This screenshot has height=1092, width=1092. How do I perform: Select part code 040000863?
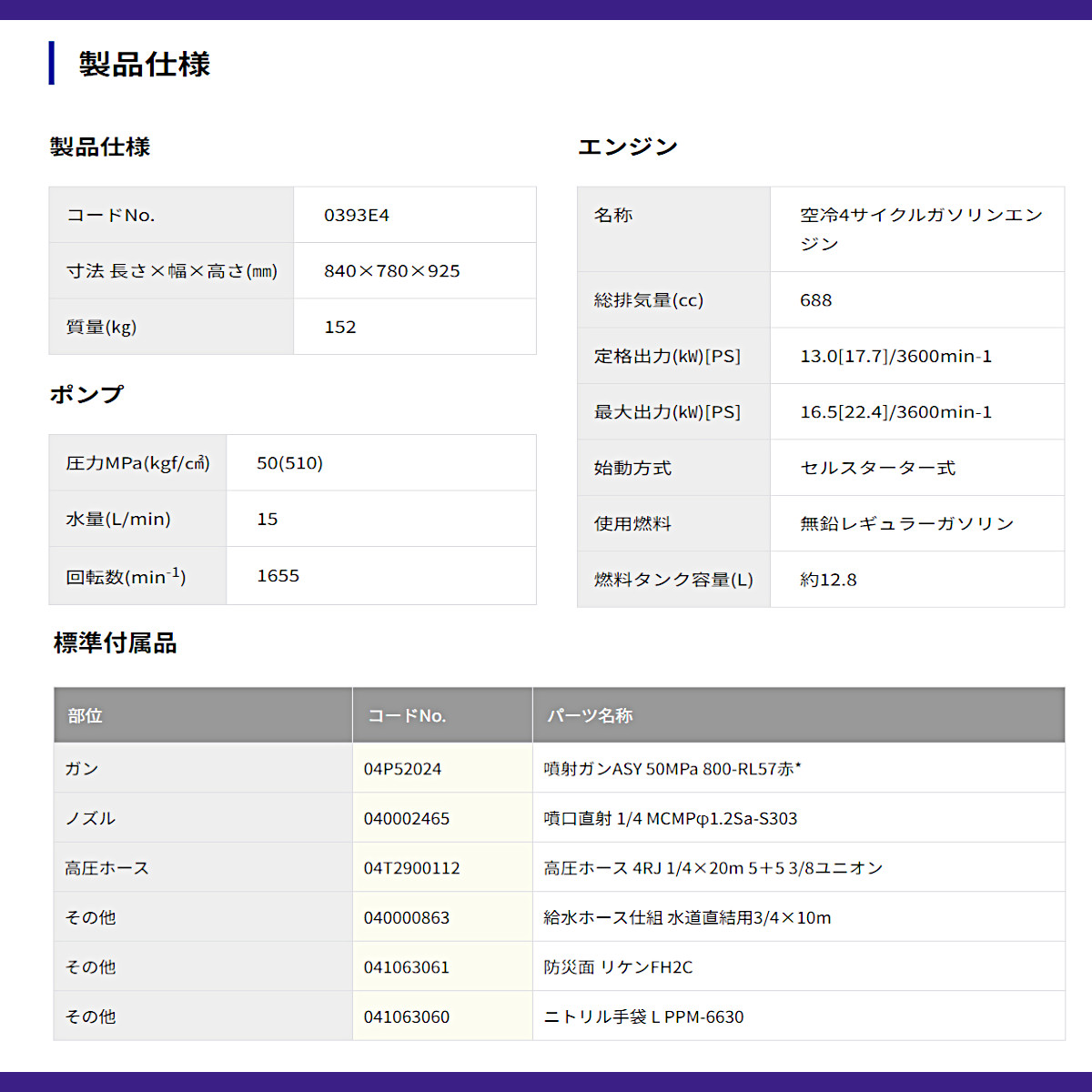(x=407, y=918)
